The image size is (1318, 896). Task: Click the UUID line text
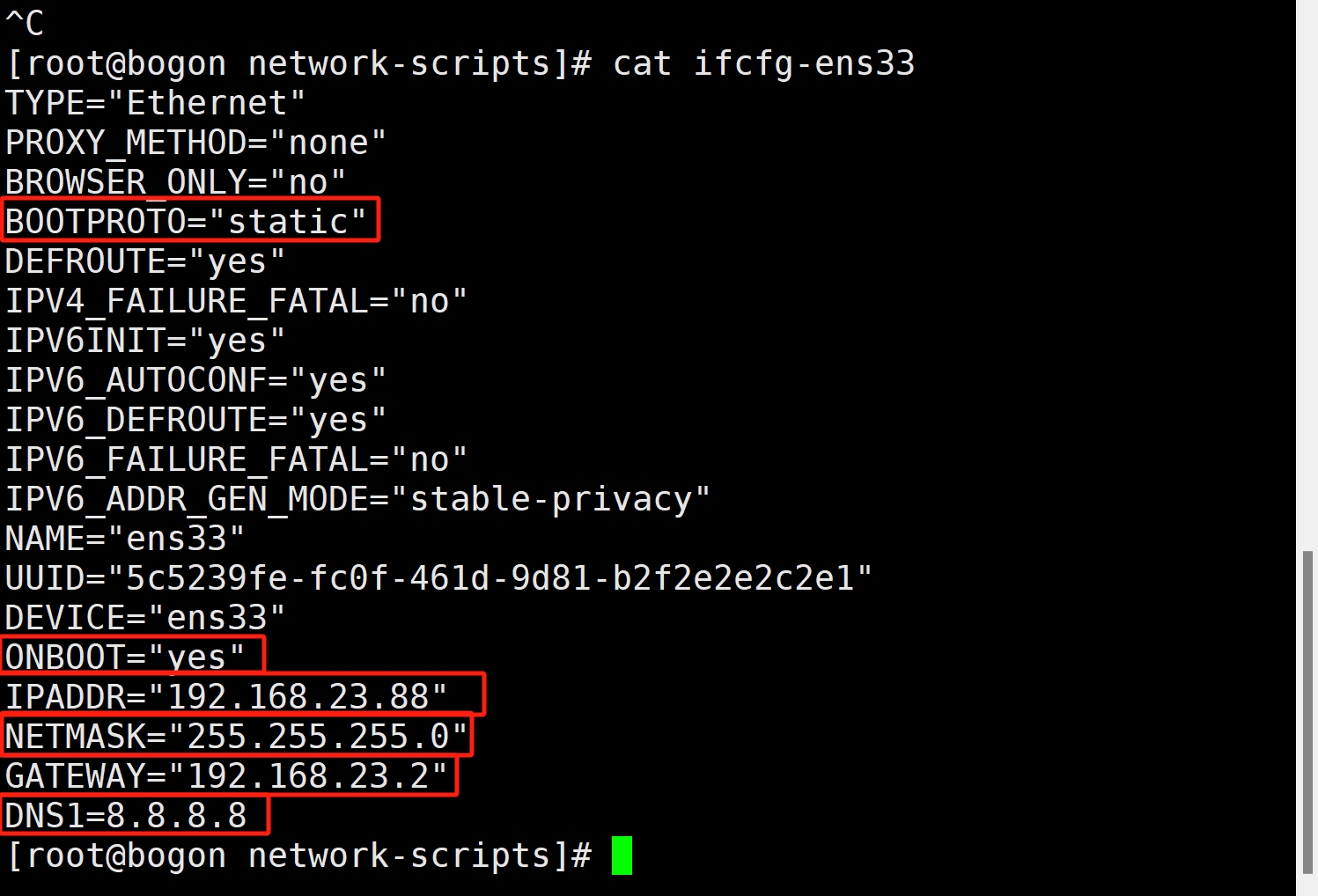[x=438, y=578]
